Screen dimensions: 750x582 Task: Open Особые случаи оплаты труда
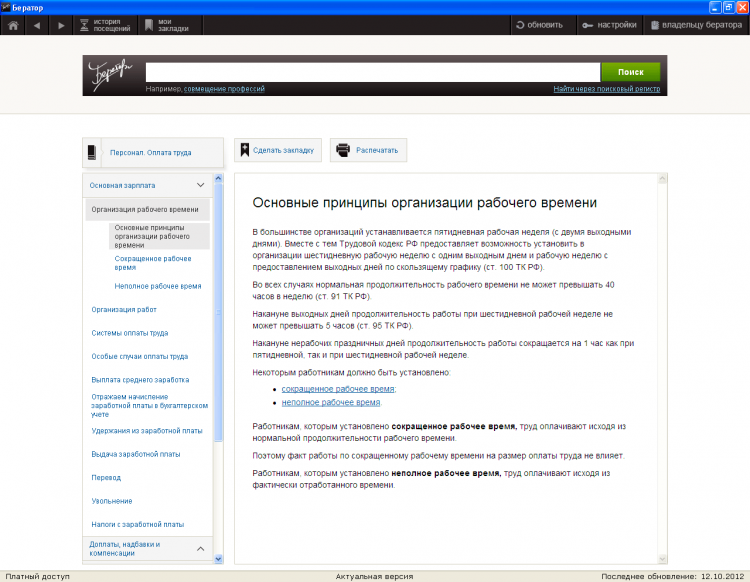click(140, 356)
